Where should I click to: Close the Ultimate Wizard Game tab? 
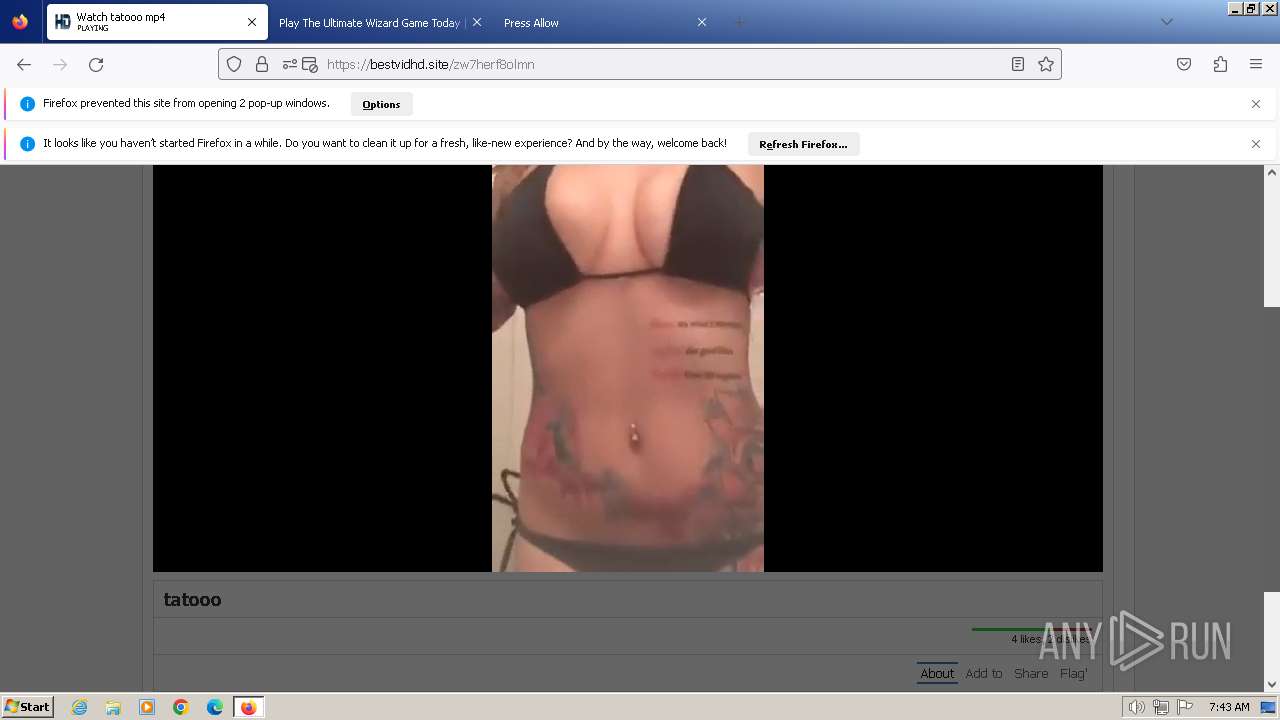(x=477, y=22)
